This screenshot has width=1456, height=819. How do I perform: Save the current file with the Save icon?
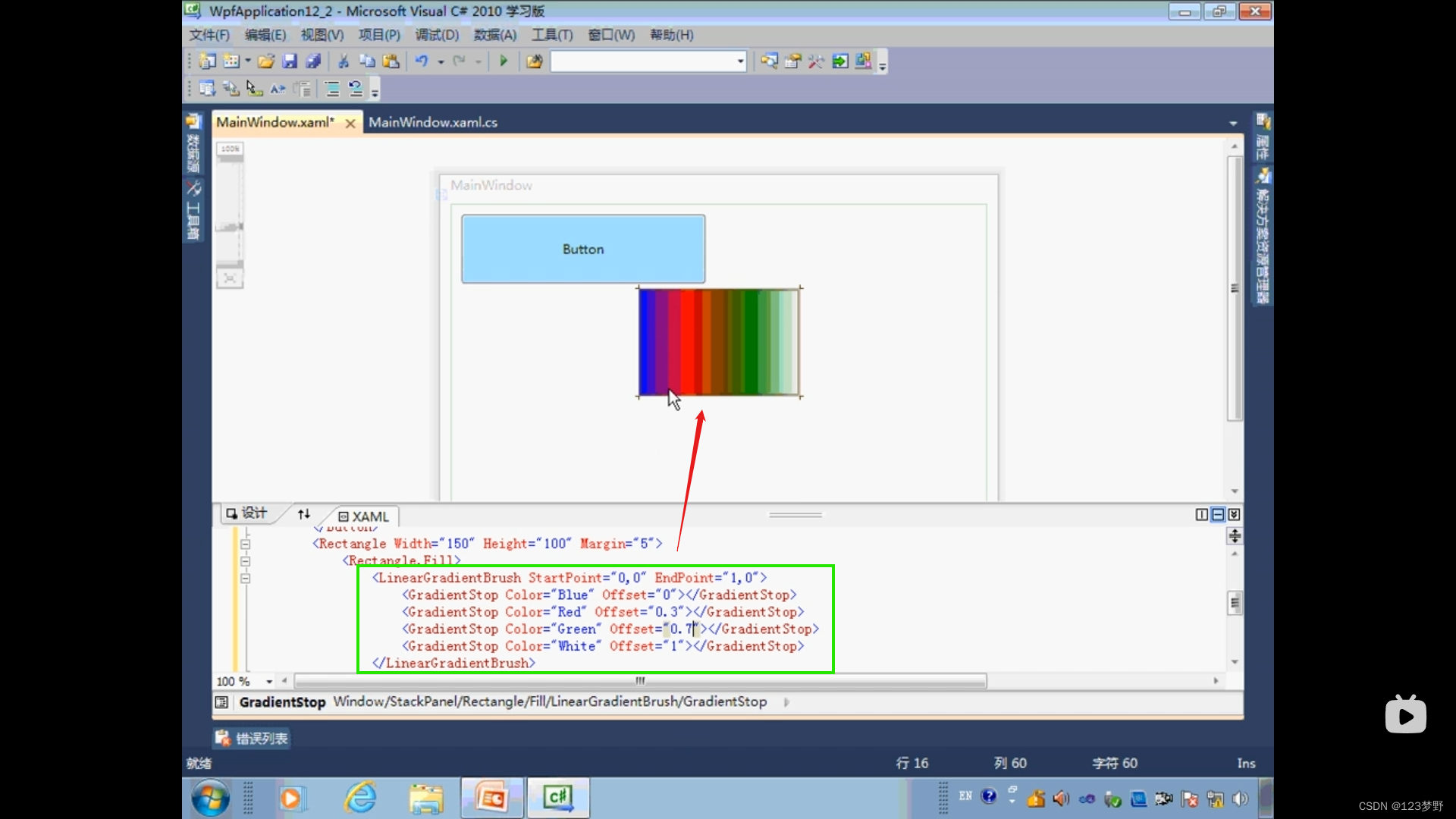tap(290, 61)
